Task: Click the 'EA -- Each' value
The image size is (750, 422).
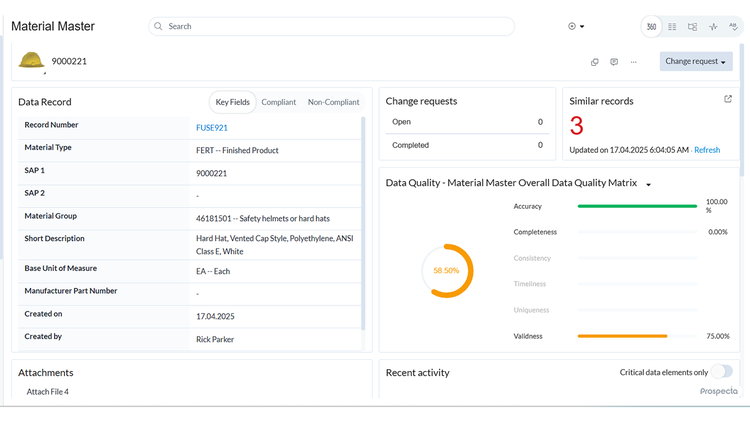Action: click(x=213, y=271)
